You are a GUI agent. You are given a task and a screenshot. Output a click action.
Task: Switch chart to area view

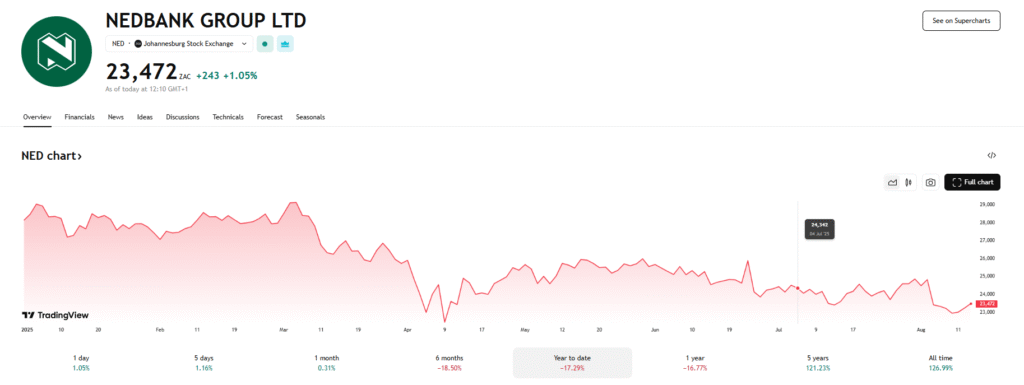(891, 183)
